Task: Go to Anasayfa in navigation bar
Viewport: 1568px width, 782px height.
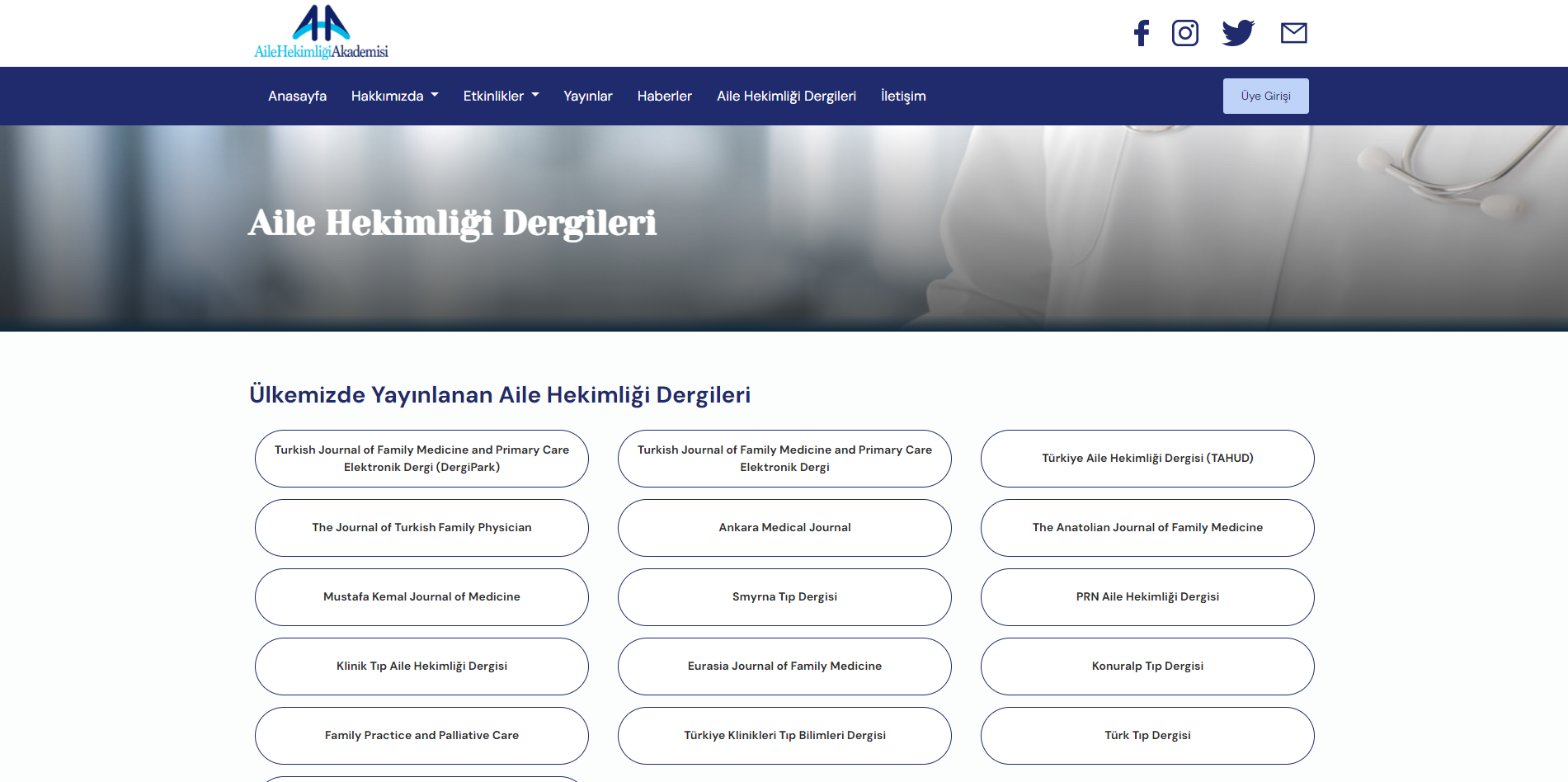Action: point(297,96)
